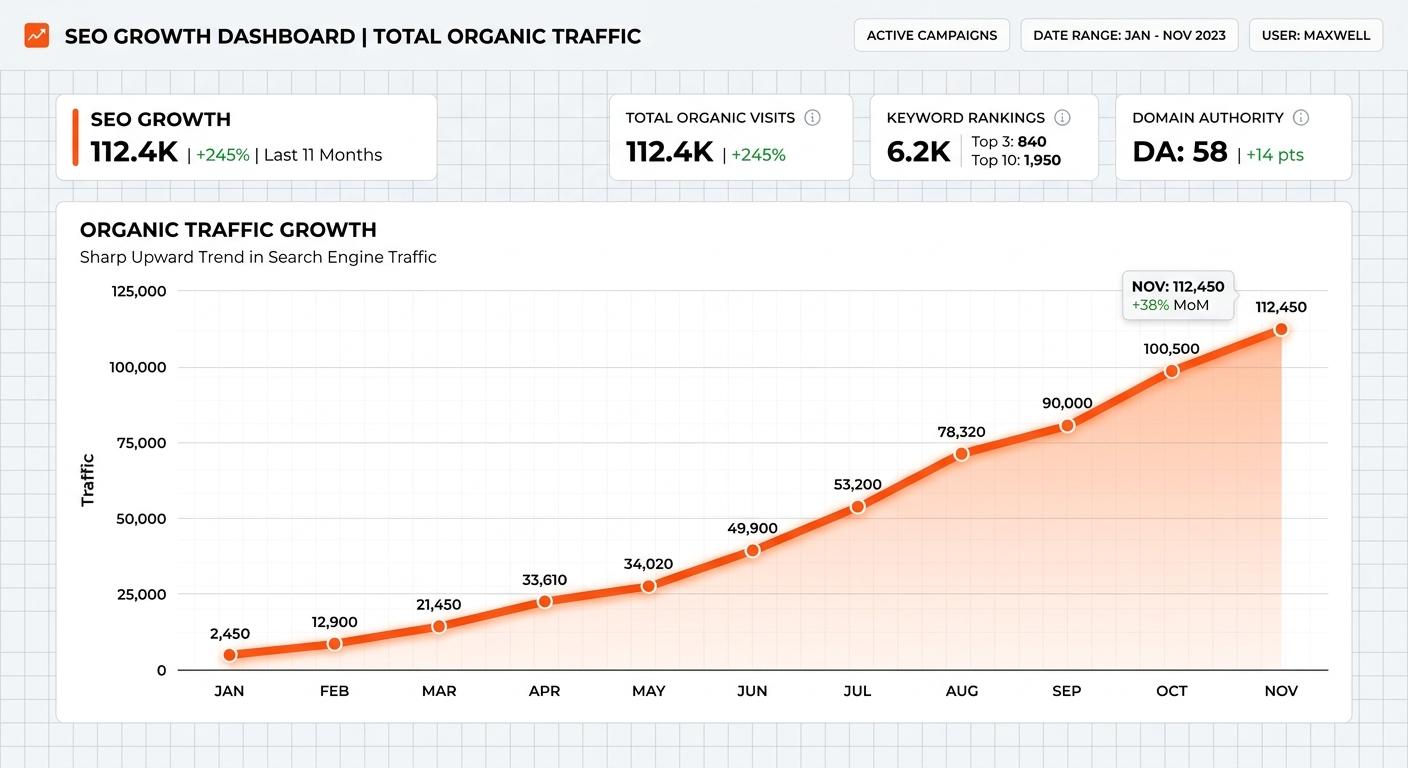Select the JAN label on the x-axis
Screen dimensions: 1408x768
point(230,691)
